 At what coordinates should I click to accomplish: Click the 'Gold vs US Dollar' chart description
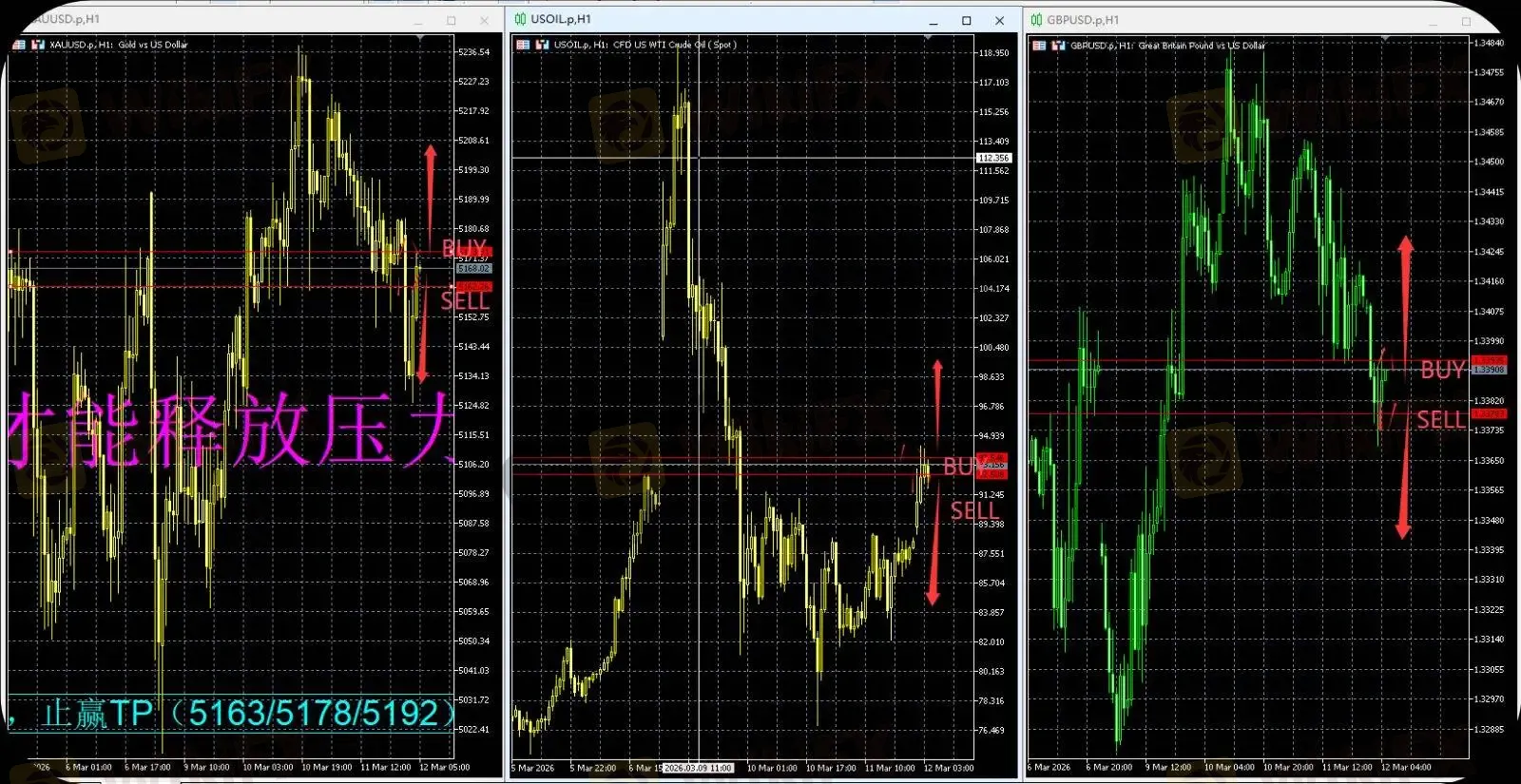coord(153,45)
